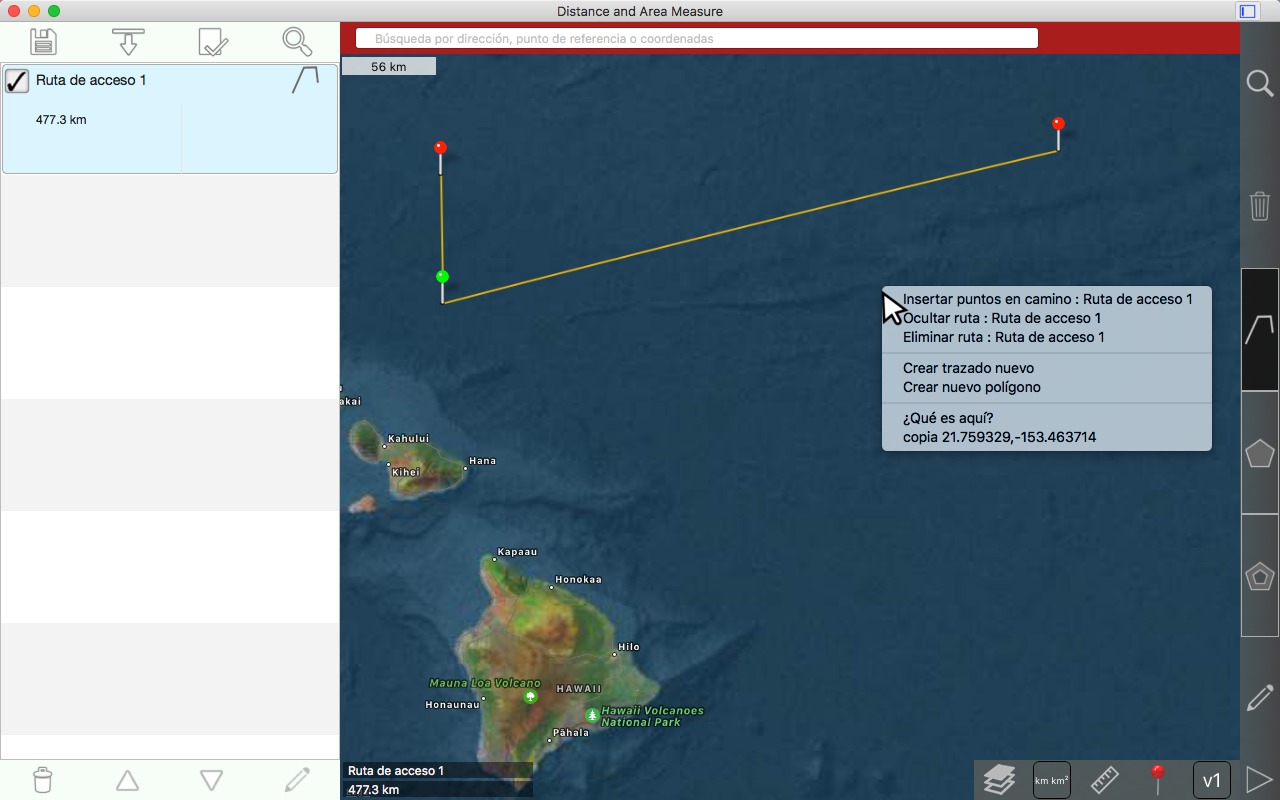Image resolution: width=1280 pixels, height=800 pixels.
Task: Click the sidebar toggle icon in title bar
Action: click(1247, 12)
